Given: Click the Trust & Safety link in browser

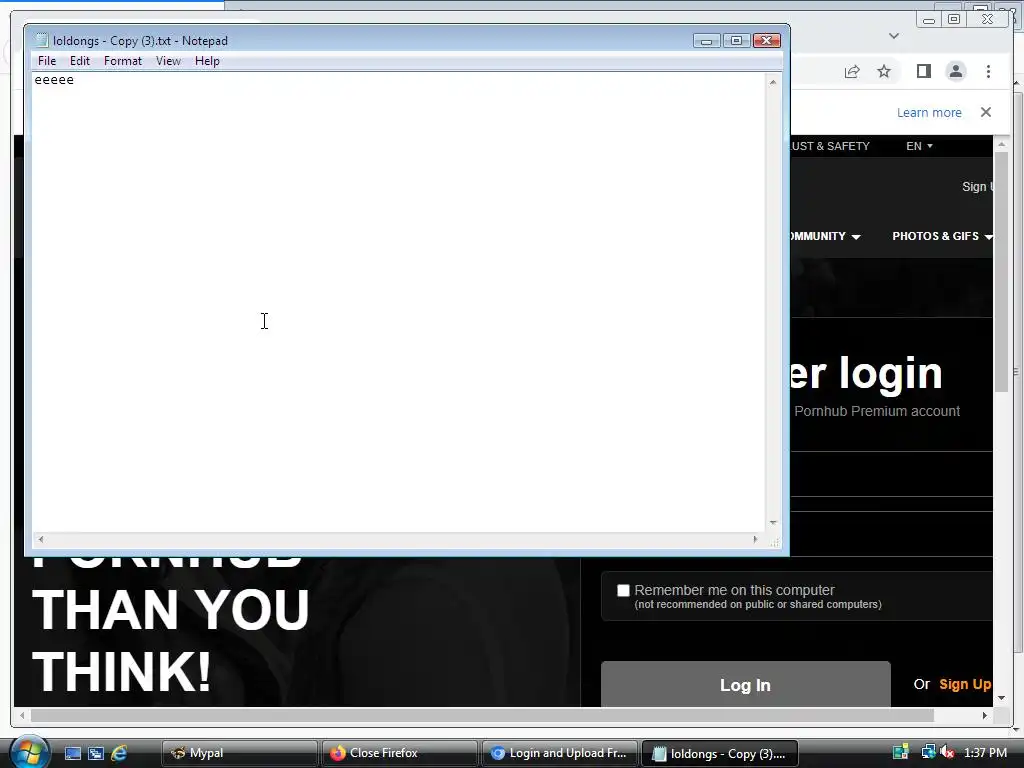Looking at the screenshot, I should click(830, 146).
